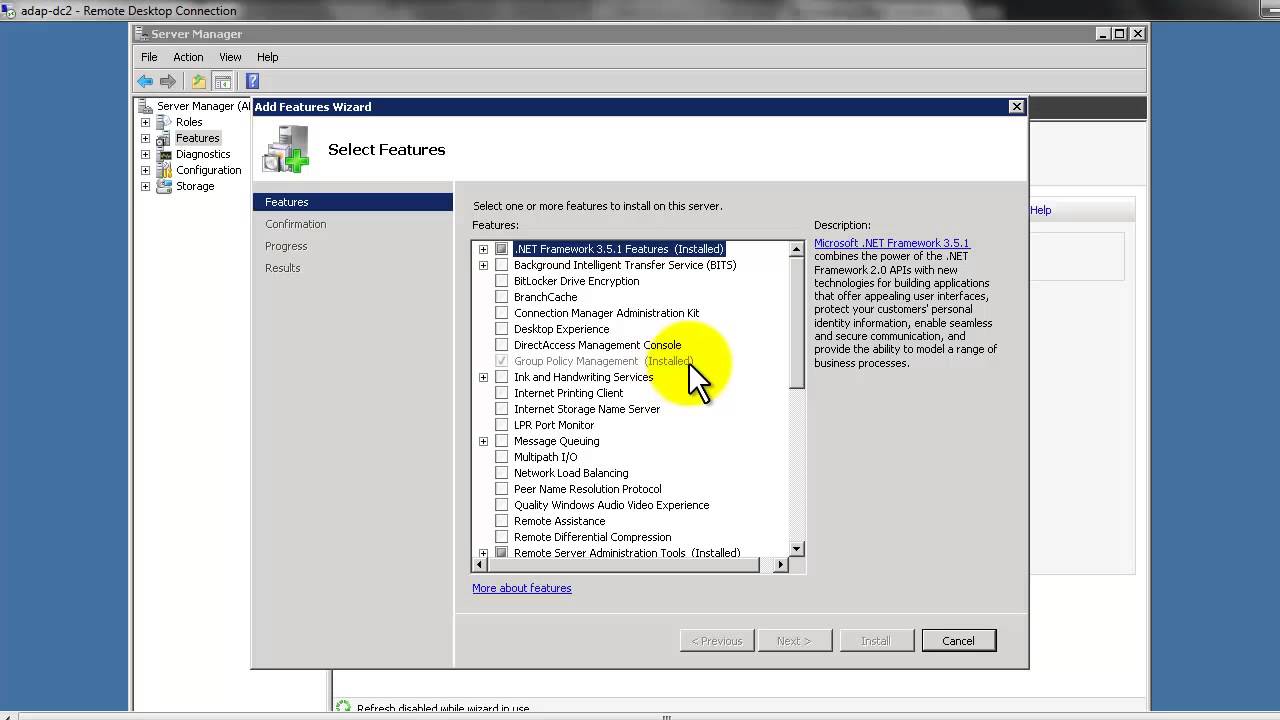Viewport: 1280px width, 720px height.
Task: Click the features list scroll left arrow
Action: (481, 565)
